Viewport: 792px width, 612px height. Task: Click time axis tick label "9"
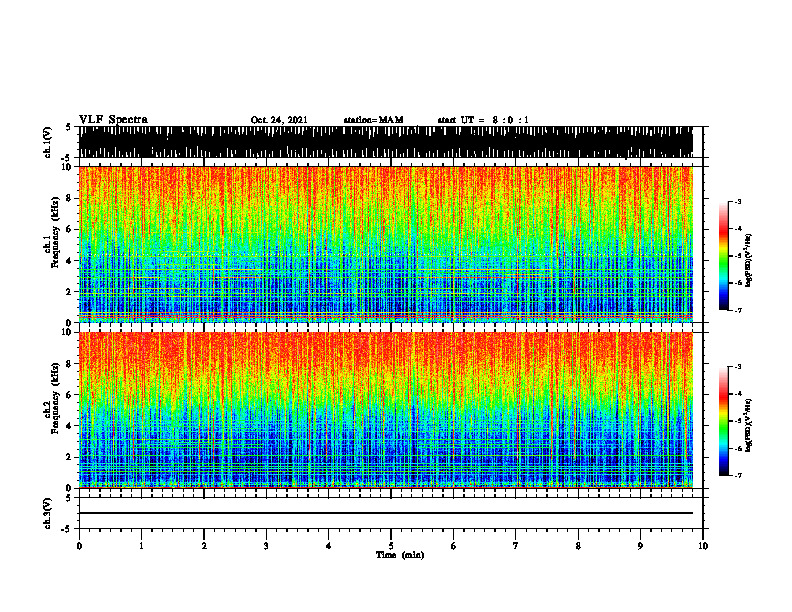tap(640, 546)
